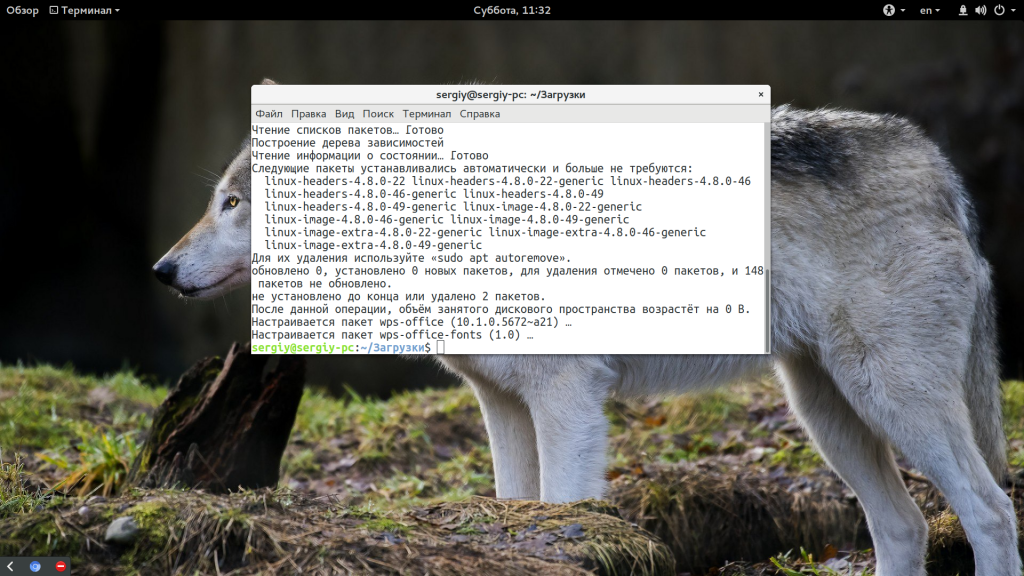Click the power icon in top bar
This screenshot has height=576, width=1024.
pyautogui.click(x=997, y=10)
